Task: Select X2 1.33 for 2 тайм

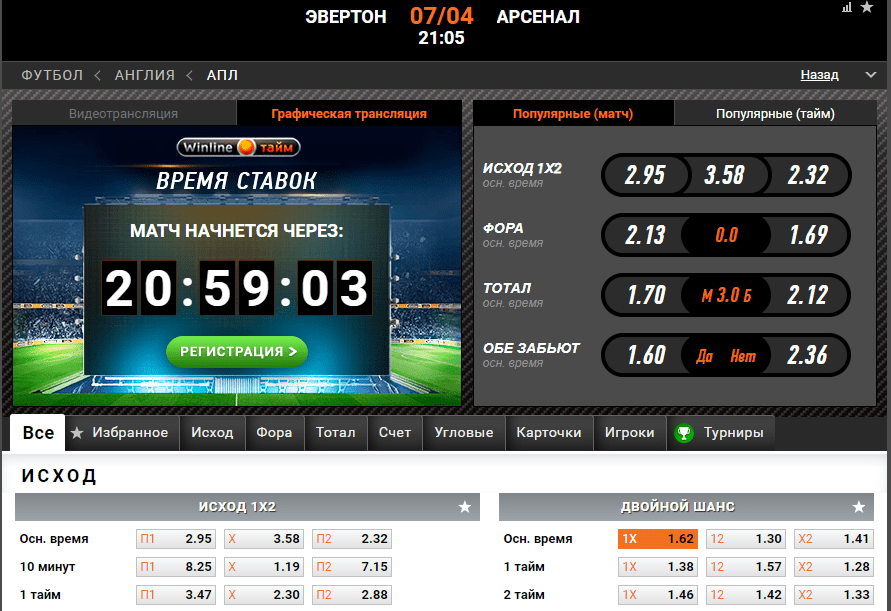Action: pos(834,595)
